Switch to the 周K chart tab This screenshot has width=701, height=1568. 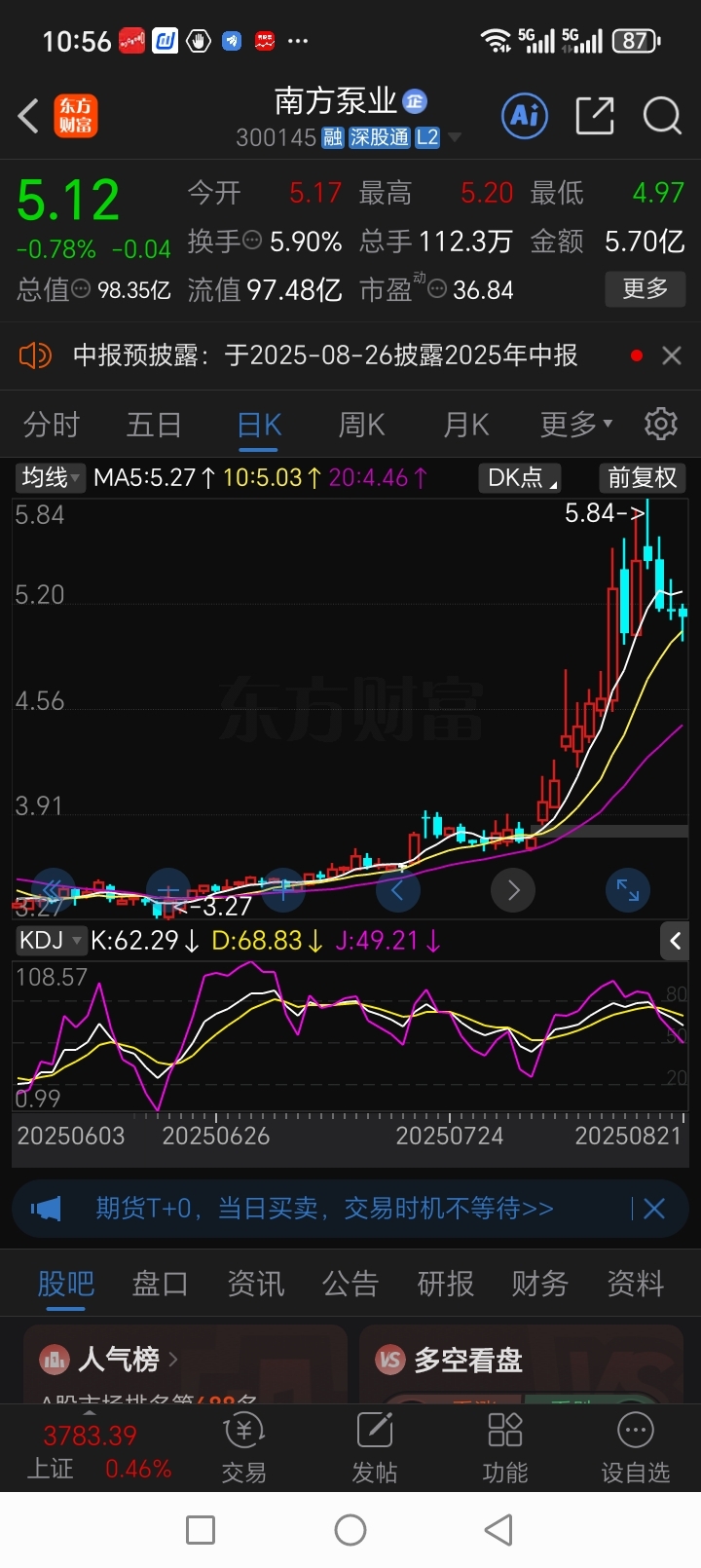click(x=362, y=425)
